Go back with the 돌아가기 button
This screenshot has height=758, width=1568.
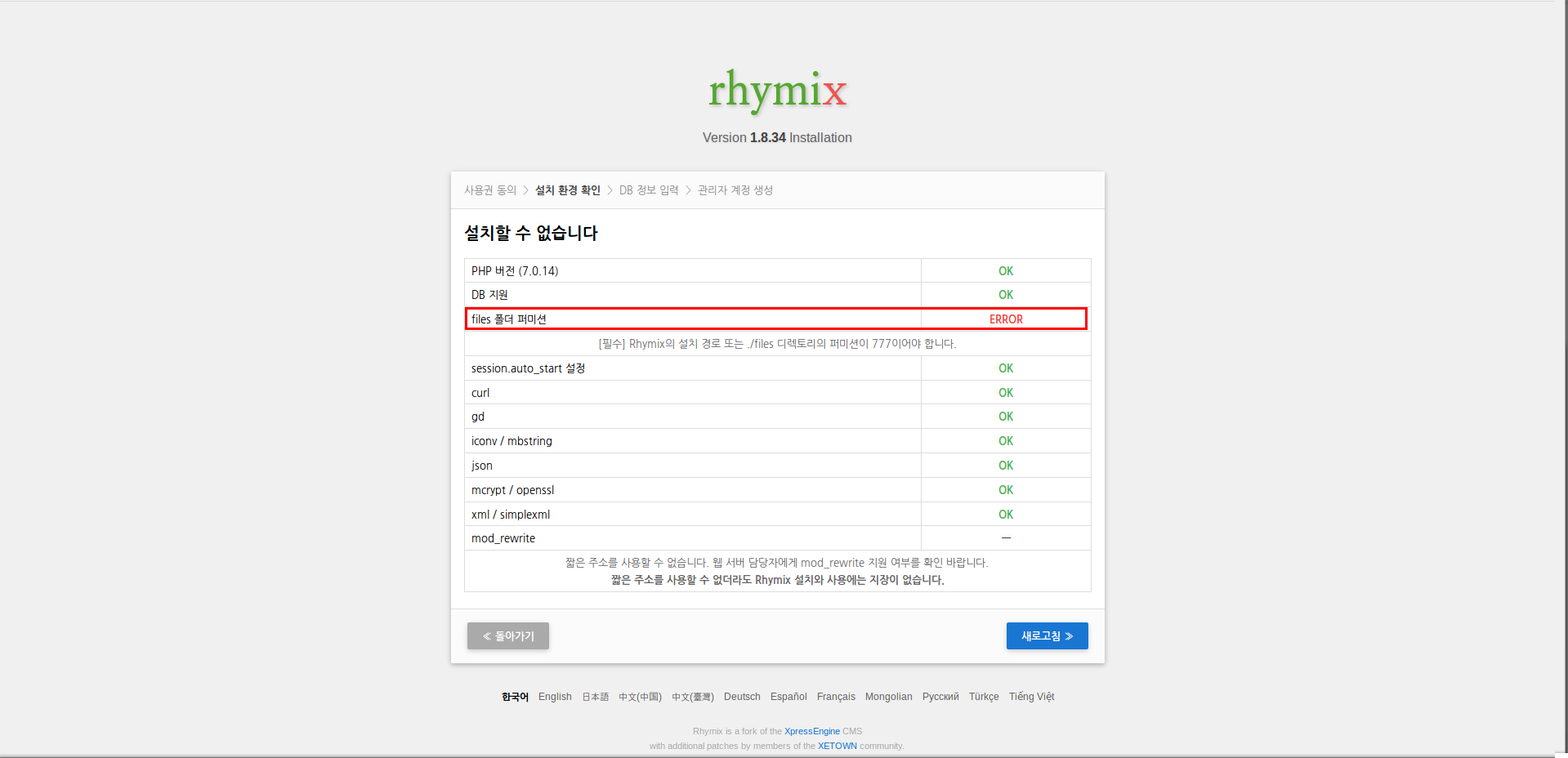[x=508, y=635]
